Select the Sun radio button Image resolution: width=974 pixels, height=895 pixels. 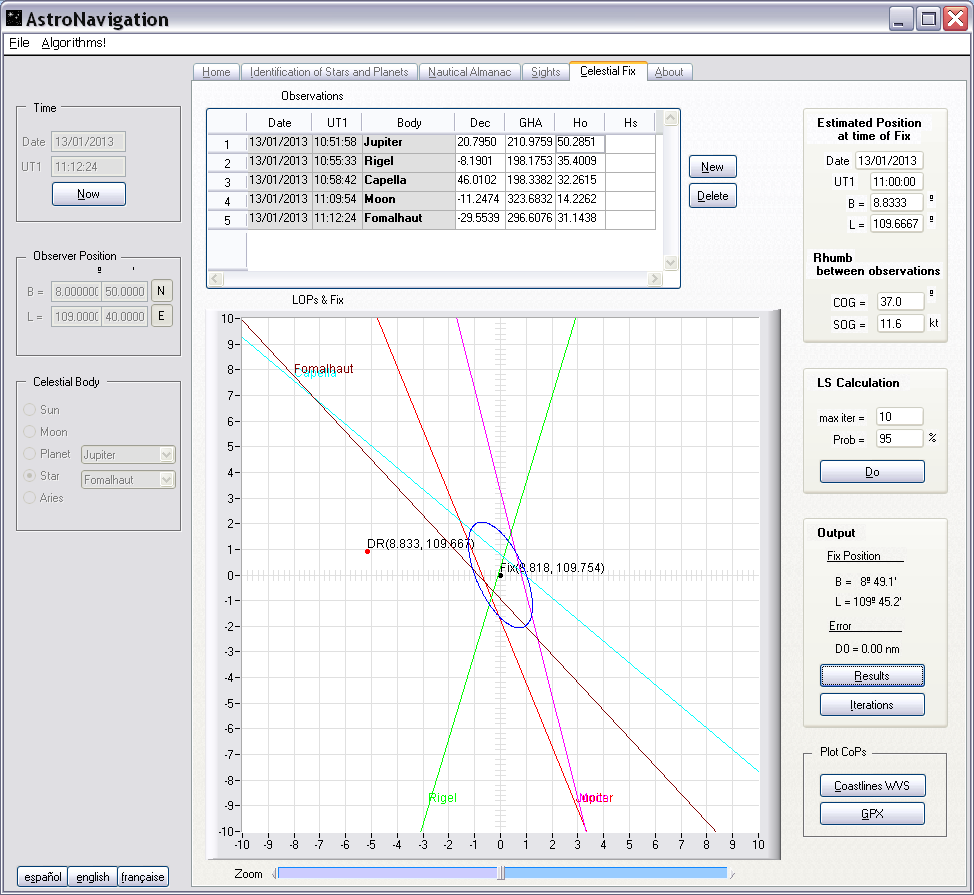[30, 410]
